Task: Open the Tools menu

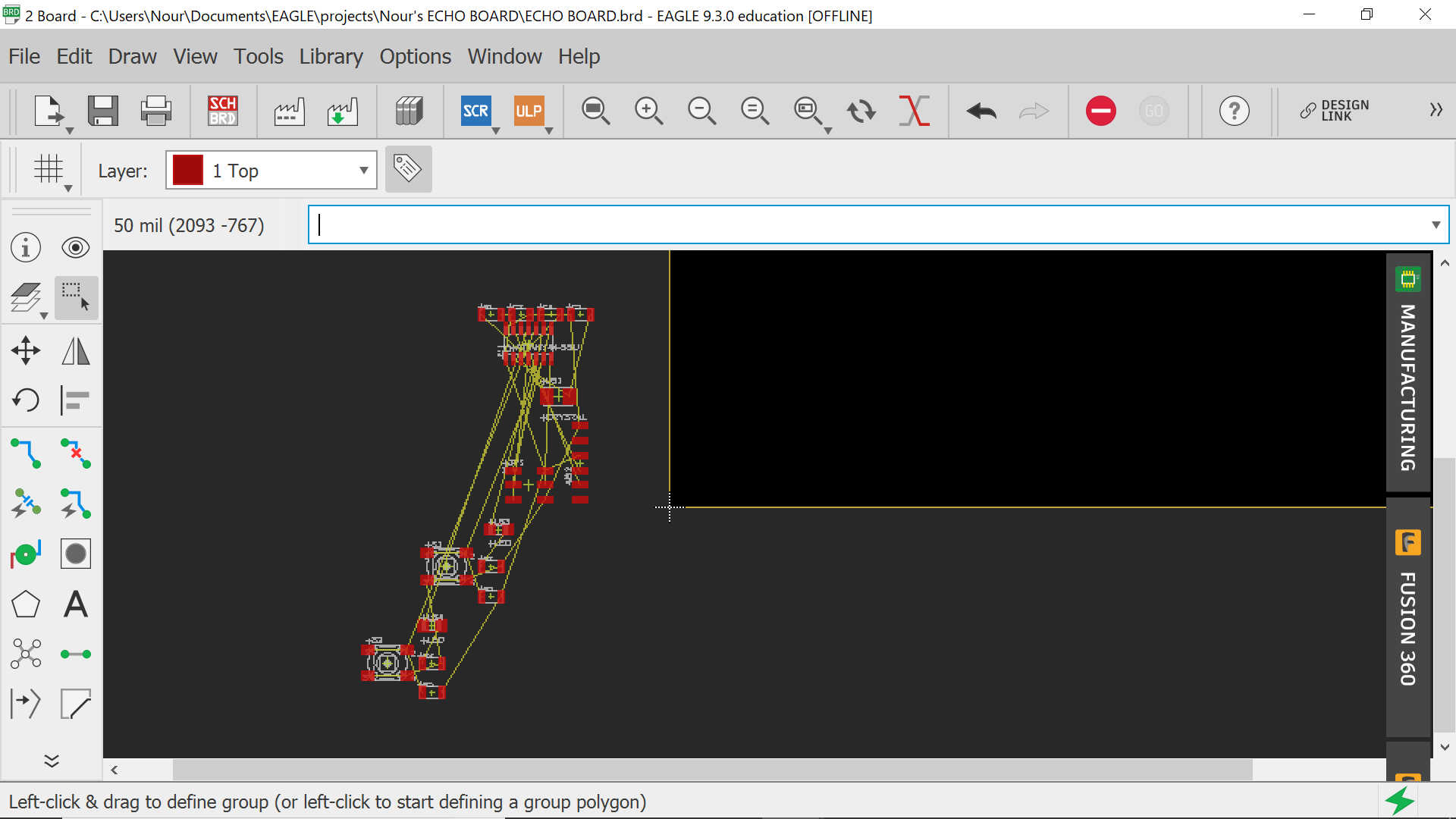Action: pos(258,57)
